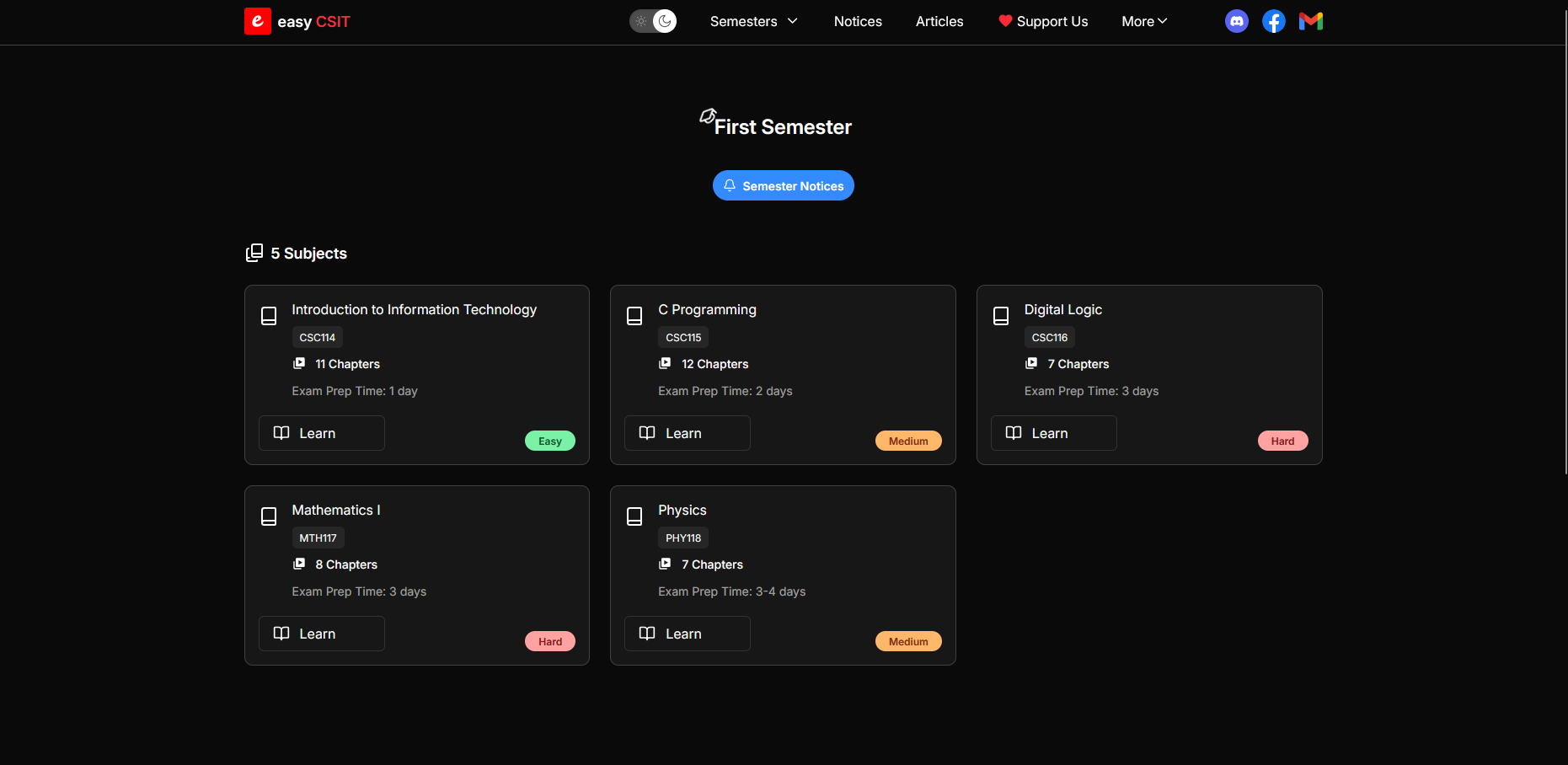Click the subjects stack icon beside 5 Subjects

(254, 253)
